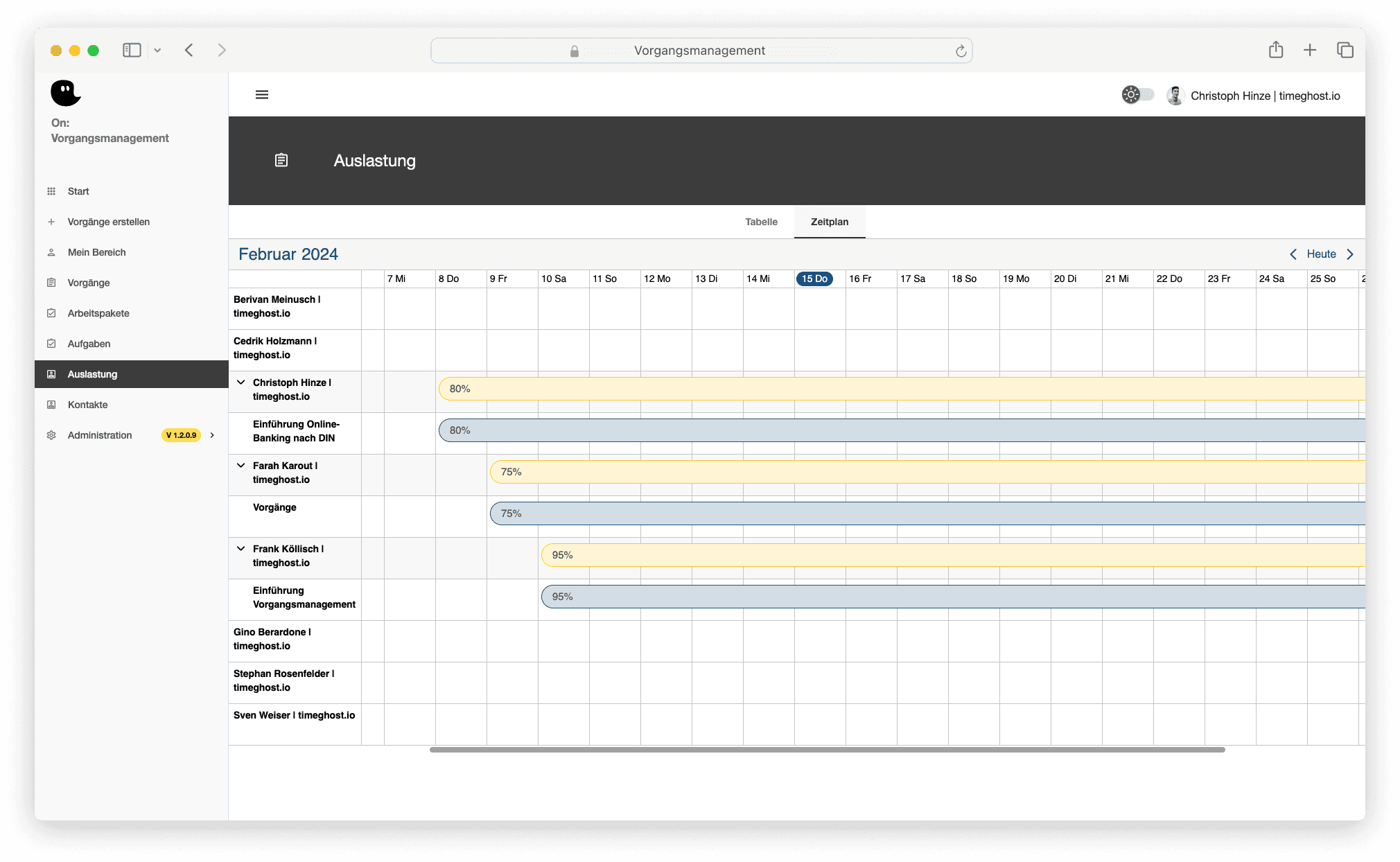Open Kontakte in sidebar
This screenshot has width=1400, height=862.
[132, 405]
